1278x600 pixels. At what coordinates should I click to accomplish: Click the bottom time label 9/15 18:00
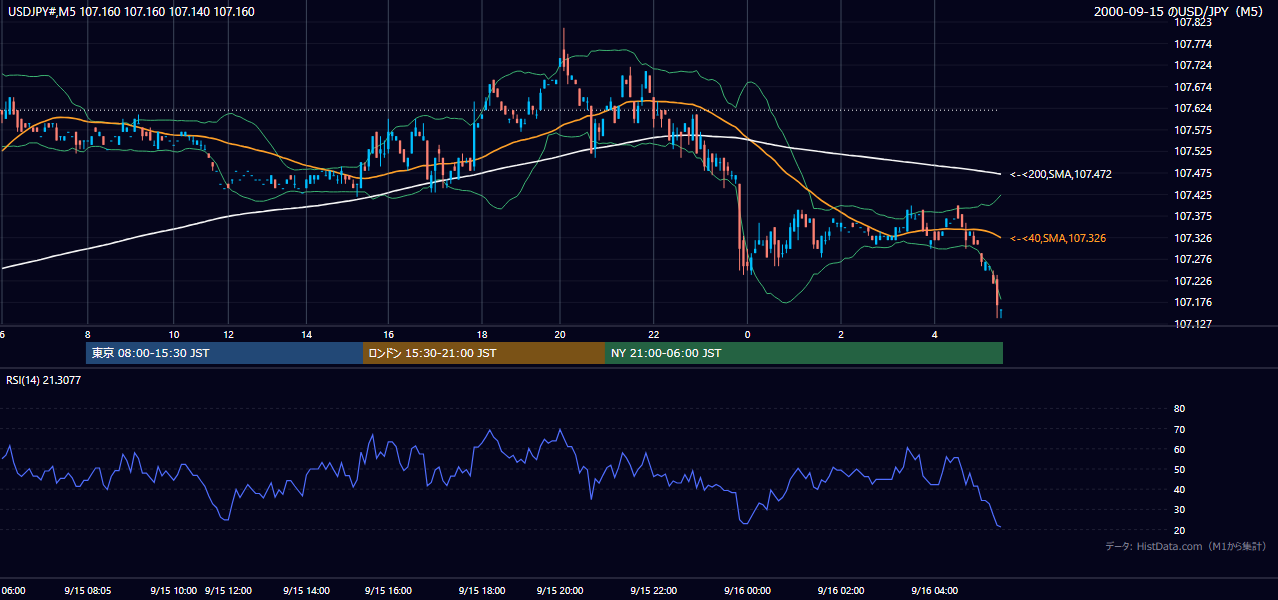[x=481, y=591]
